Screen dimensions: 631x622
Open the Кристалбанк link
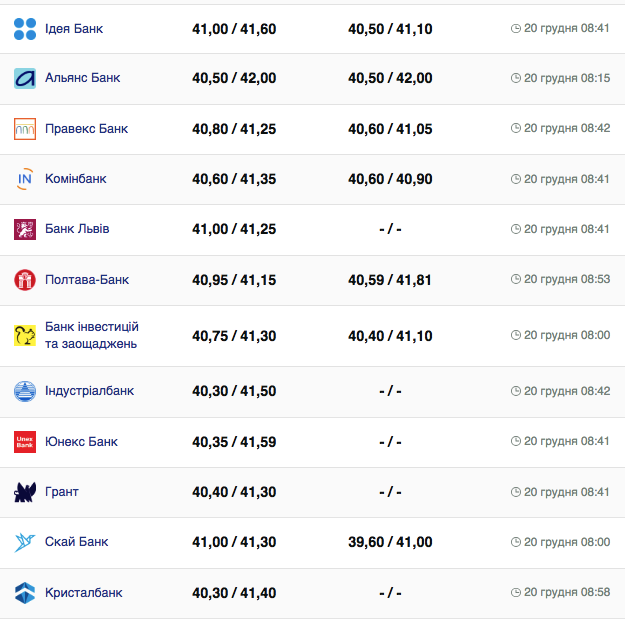pos(84,593)
